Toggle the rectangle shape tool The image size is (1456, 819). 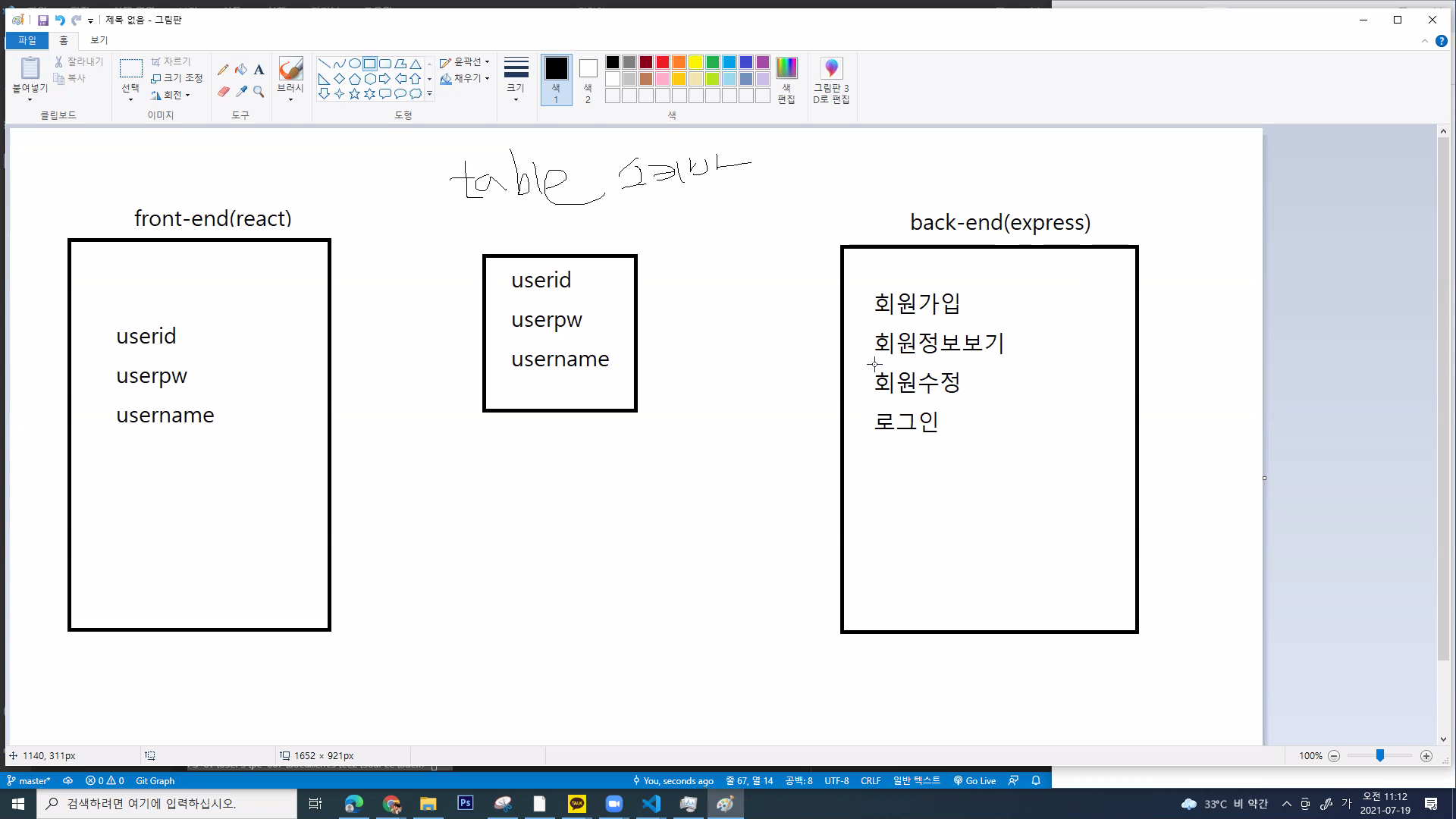369,64
